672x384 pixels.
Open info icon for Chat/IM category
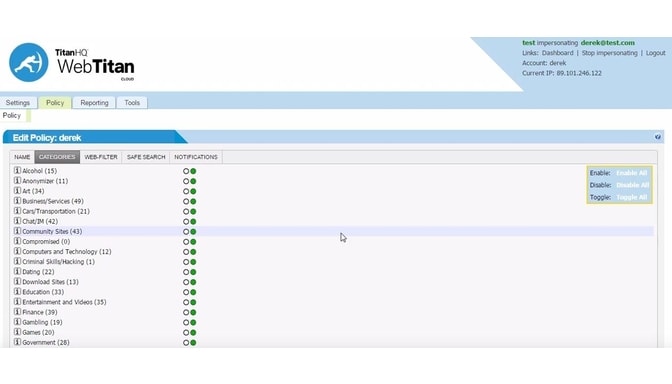pos(17,221)
